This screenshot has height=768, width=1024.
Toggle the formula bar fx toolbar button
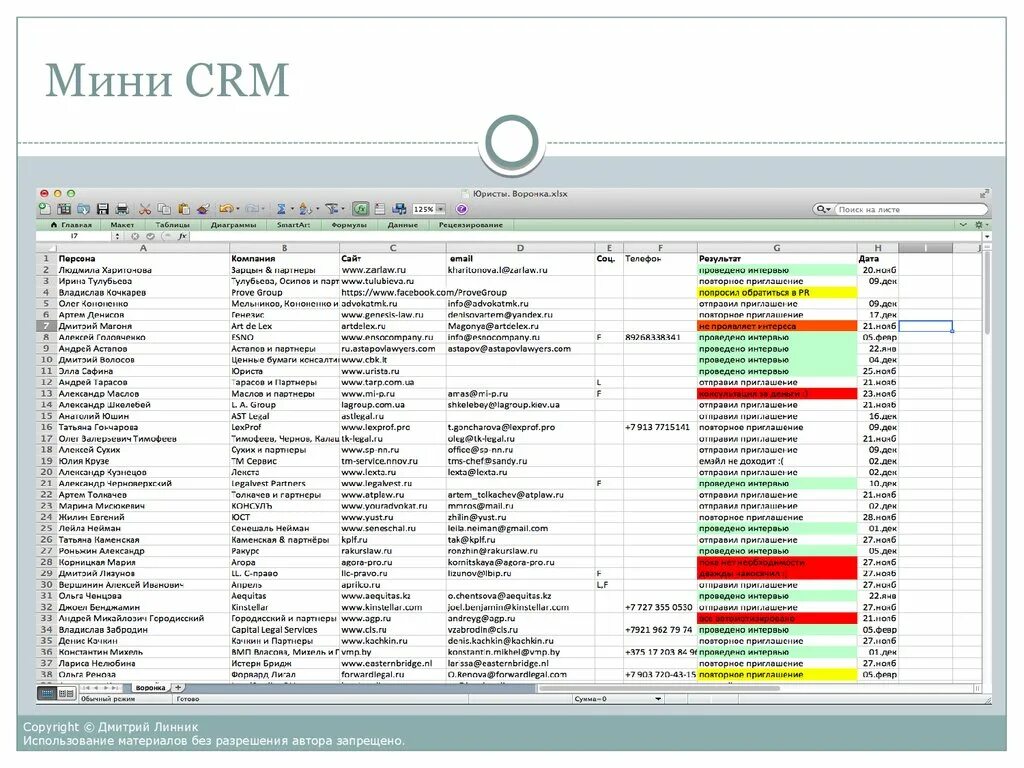(x=360, y=209)
